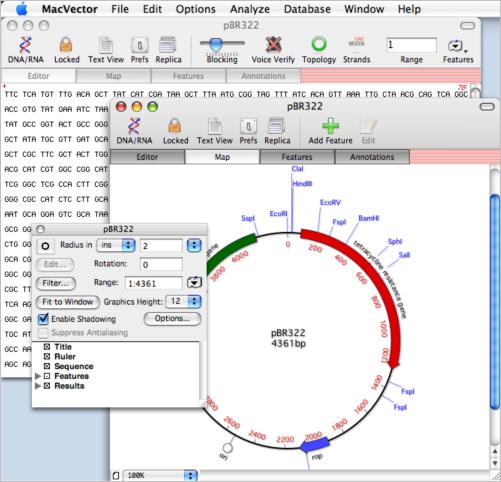Image resolution: width=501 pixels, height=482 pixels.
Task: Click Replica icon in front Map window
Action: (x=276, y=126)
